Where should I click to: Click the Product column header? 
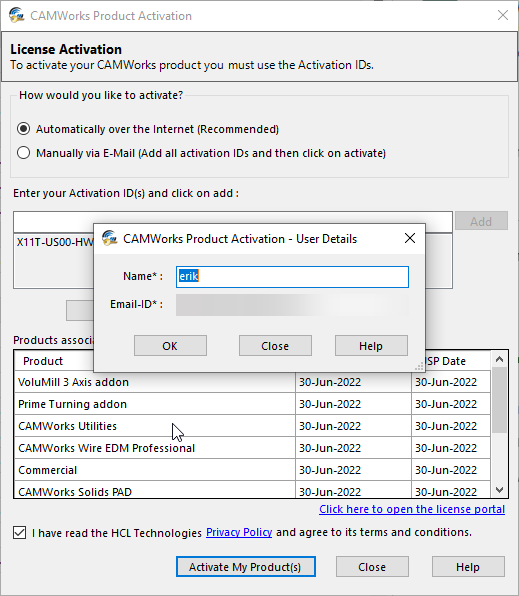point(43,361)
